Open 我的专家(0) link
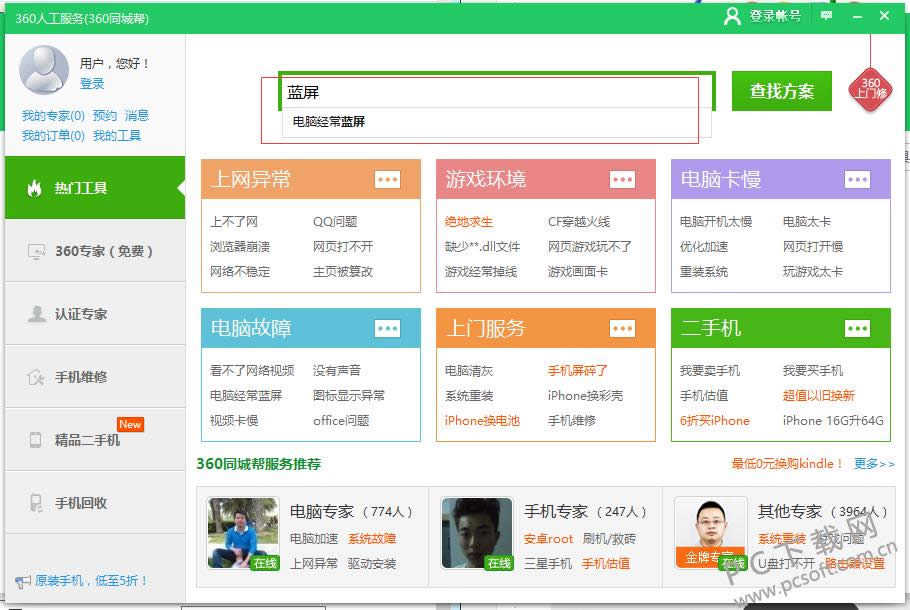 pyautogui.click(x=53, y=115)
